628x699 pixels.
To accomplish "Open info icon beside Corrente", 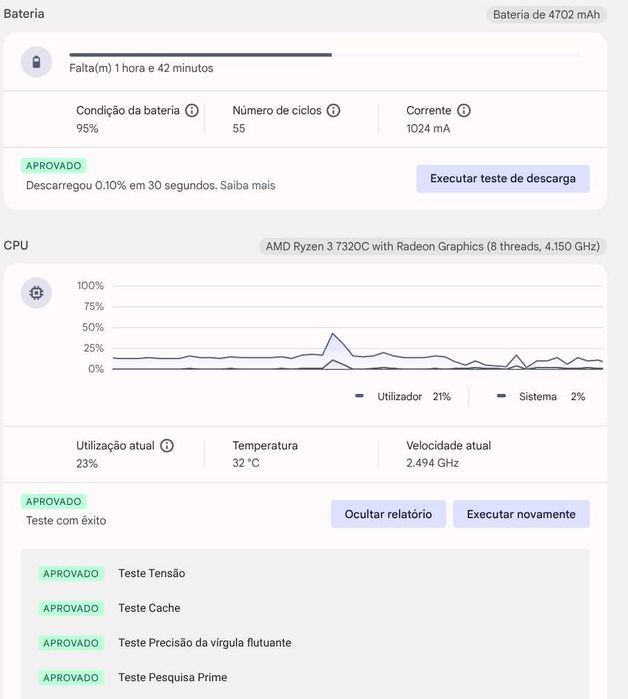I will click(x=464, y=111).
